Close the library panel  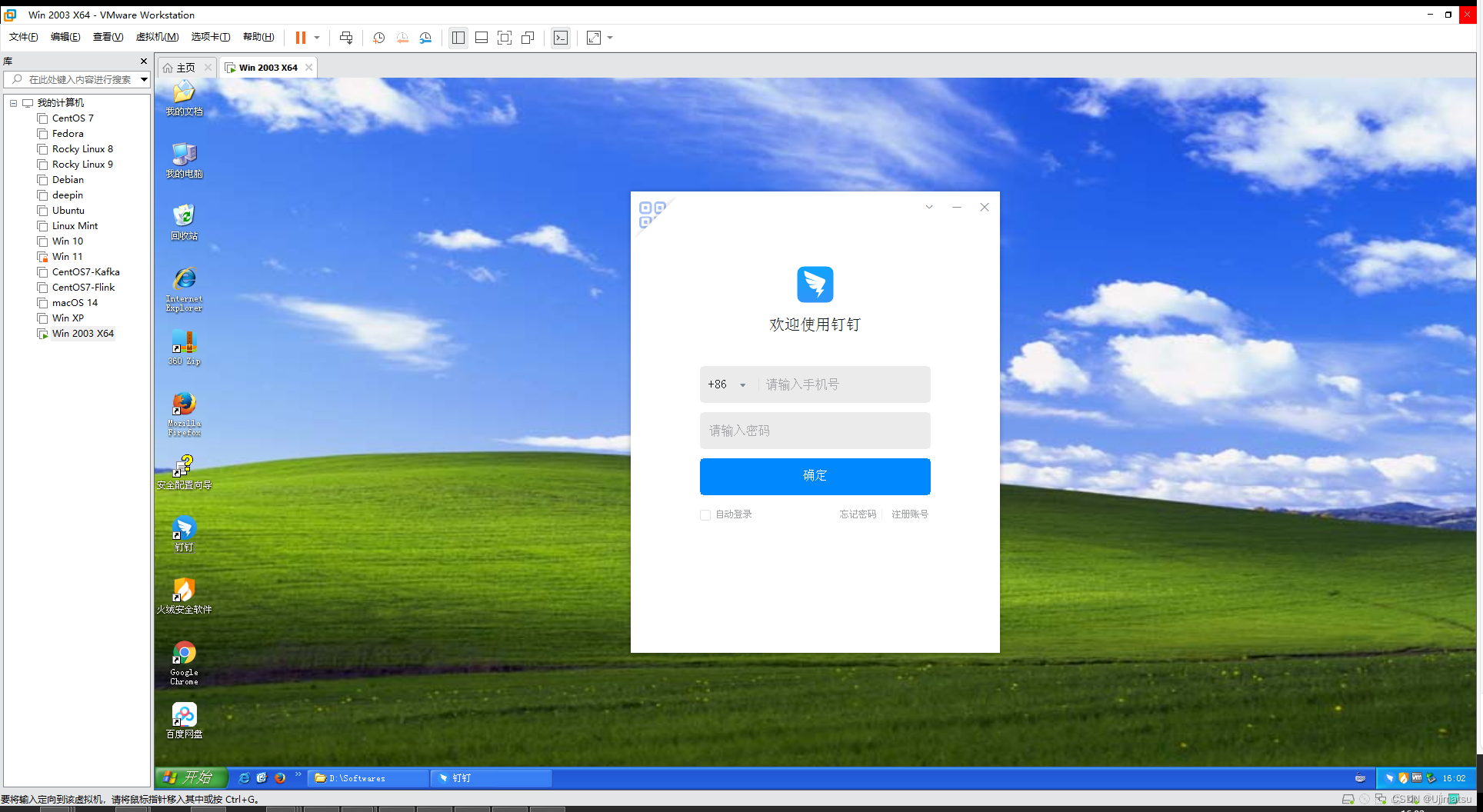144,62
